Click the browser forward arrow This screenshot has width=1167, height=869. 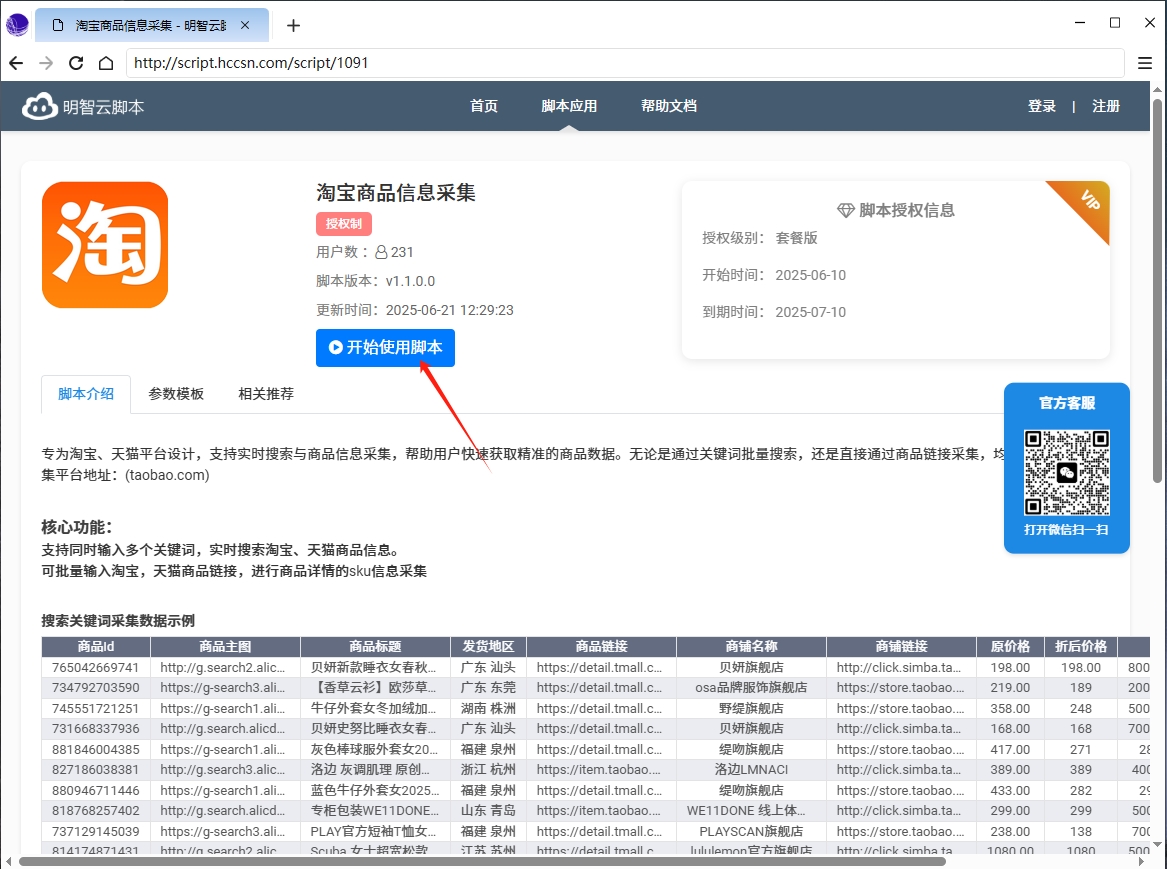(46, 63)
